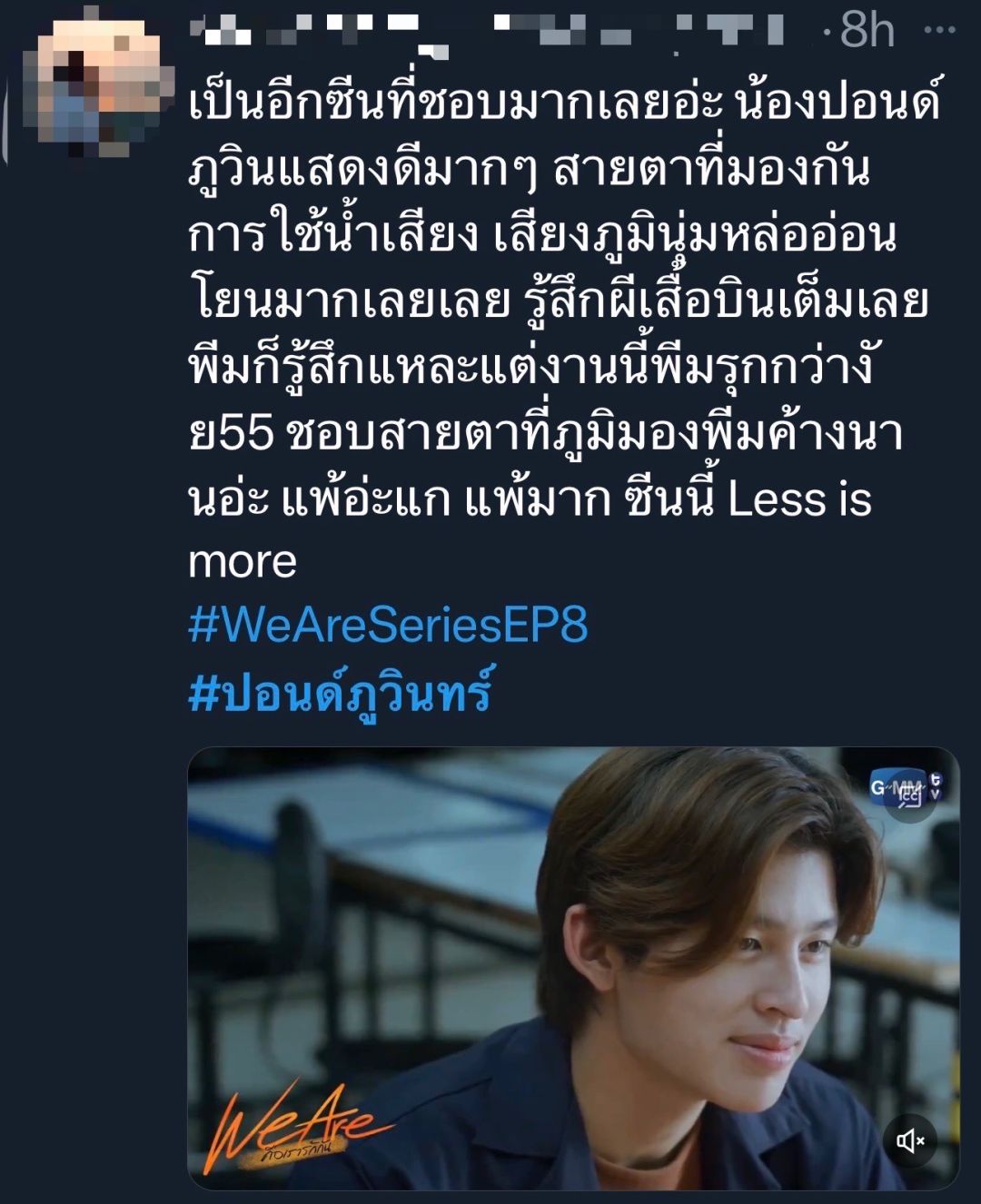
Task: Click the word 'more' ending the tweet
Action: coord(243,562)
